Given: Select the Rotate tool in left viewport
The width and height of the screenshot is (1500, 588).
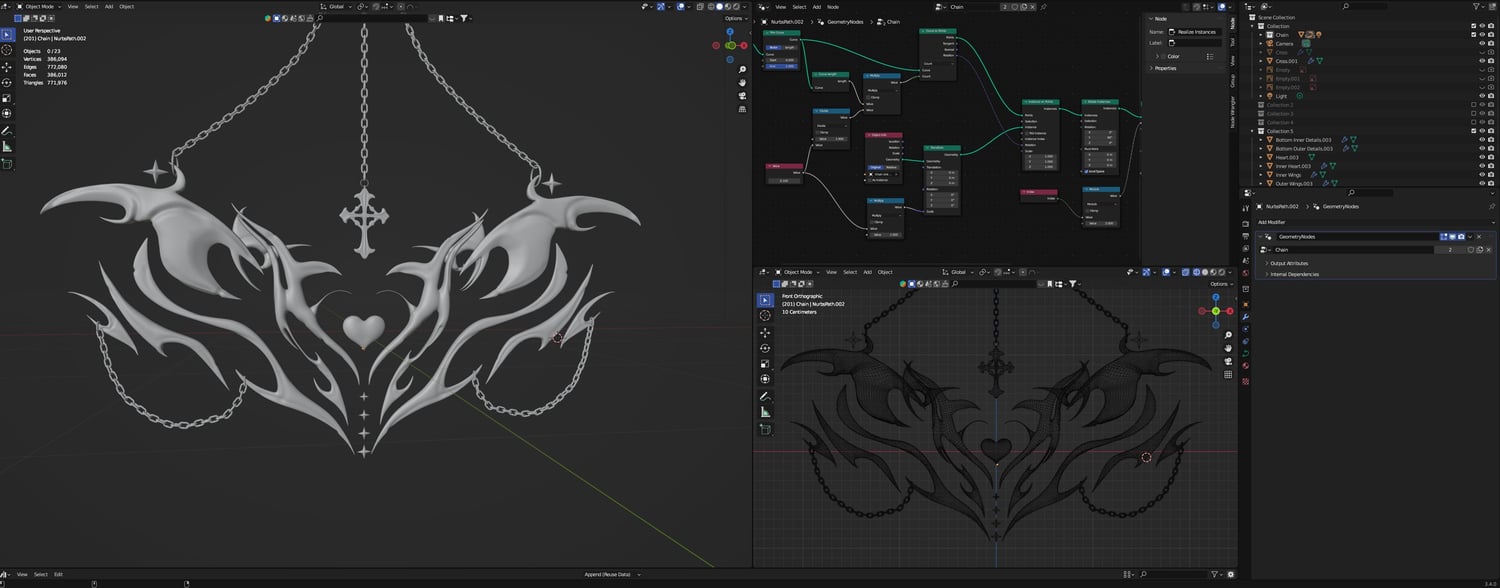Looking at the screenshot, I should (6, 82).
